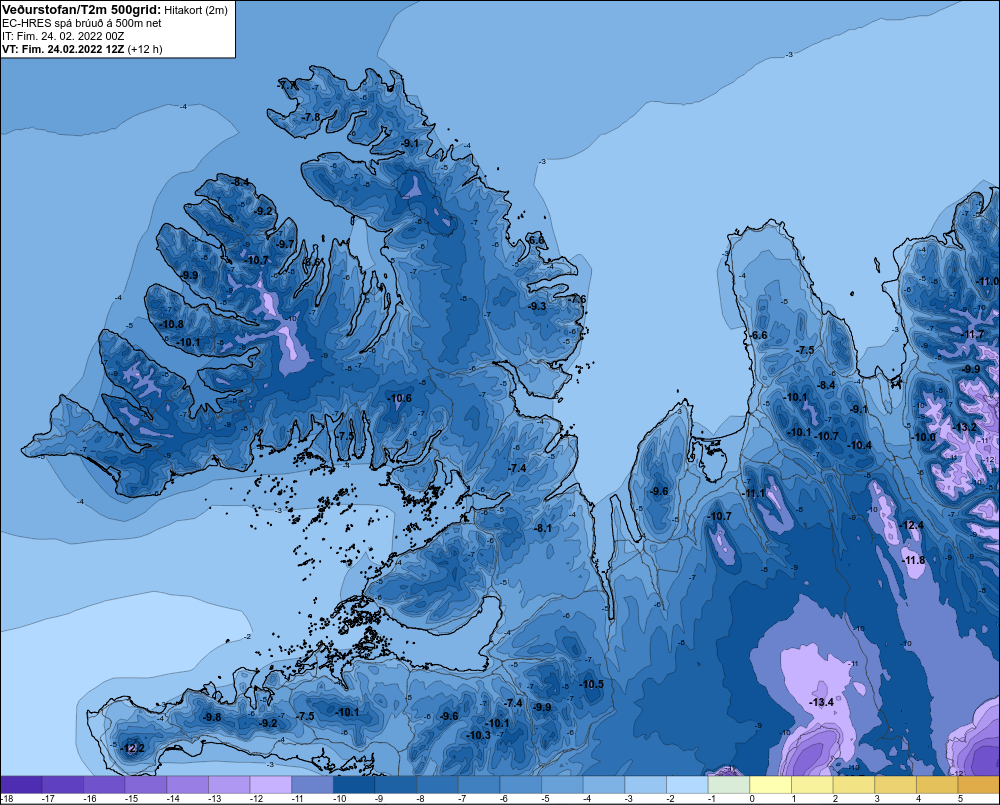Click the '5' legend label
1000x805 pixels.
point(960,799)
